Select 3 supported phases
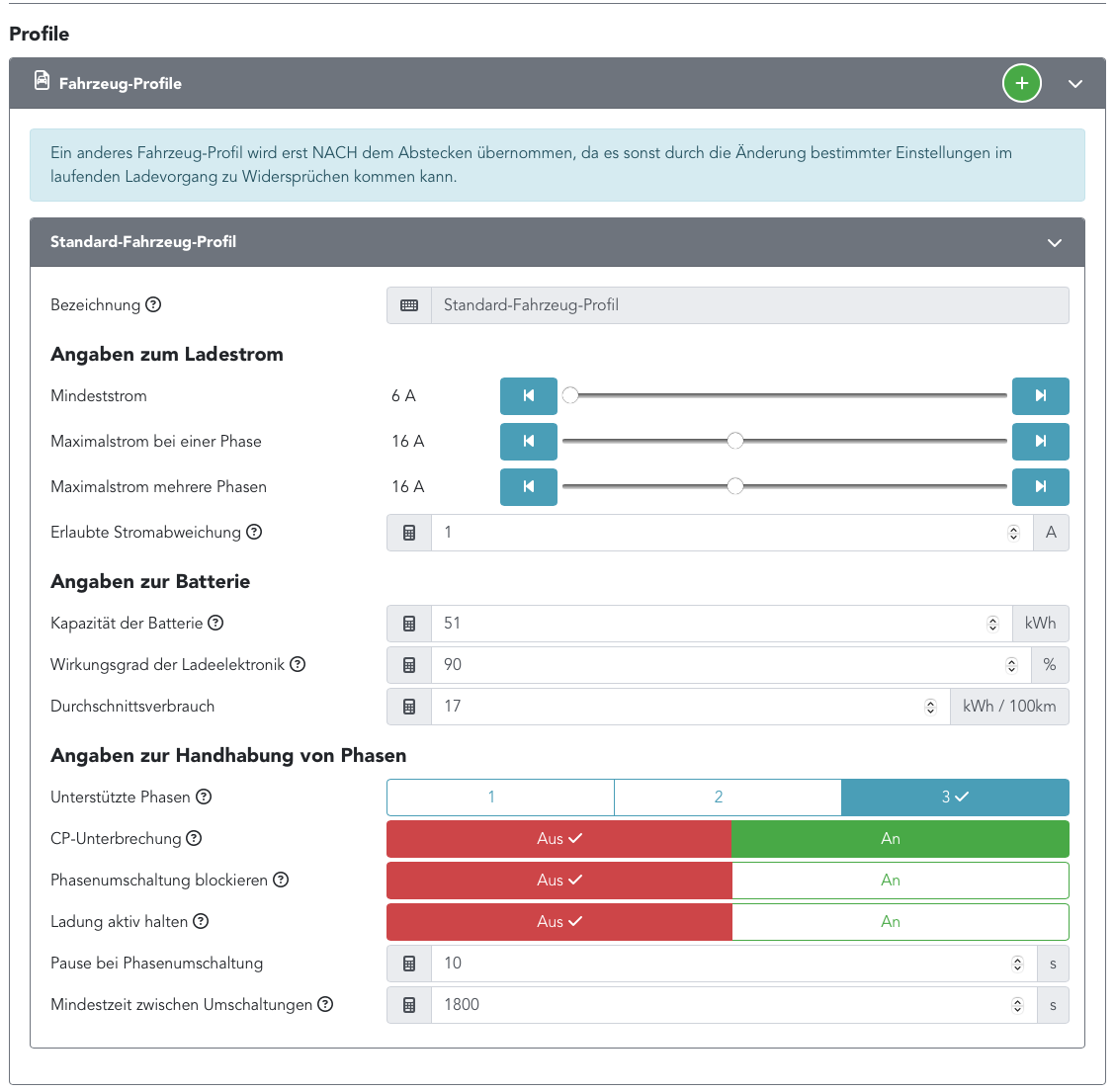This screenshot has height=1092, width=1115. point(955,797)
